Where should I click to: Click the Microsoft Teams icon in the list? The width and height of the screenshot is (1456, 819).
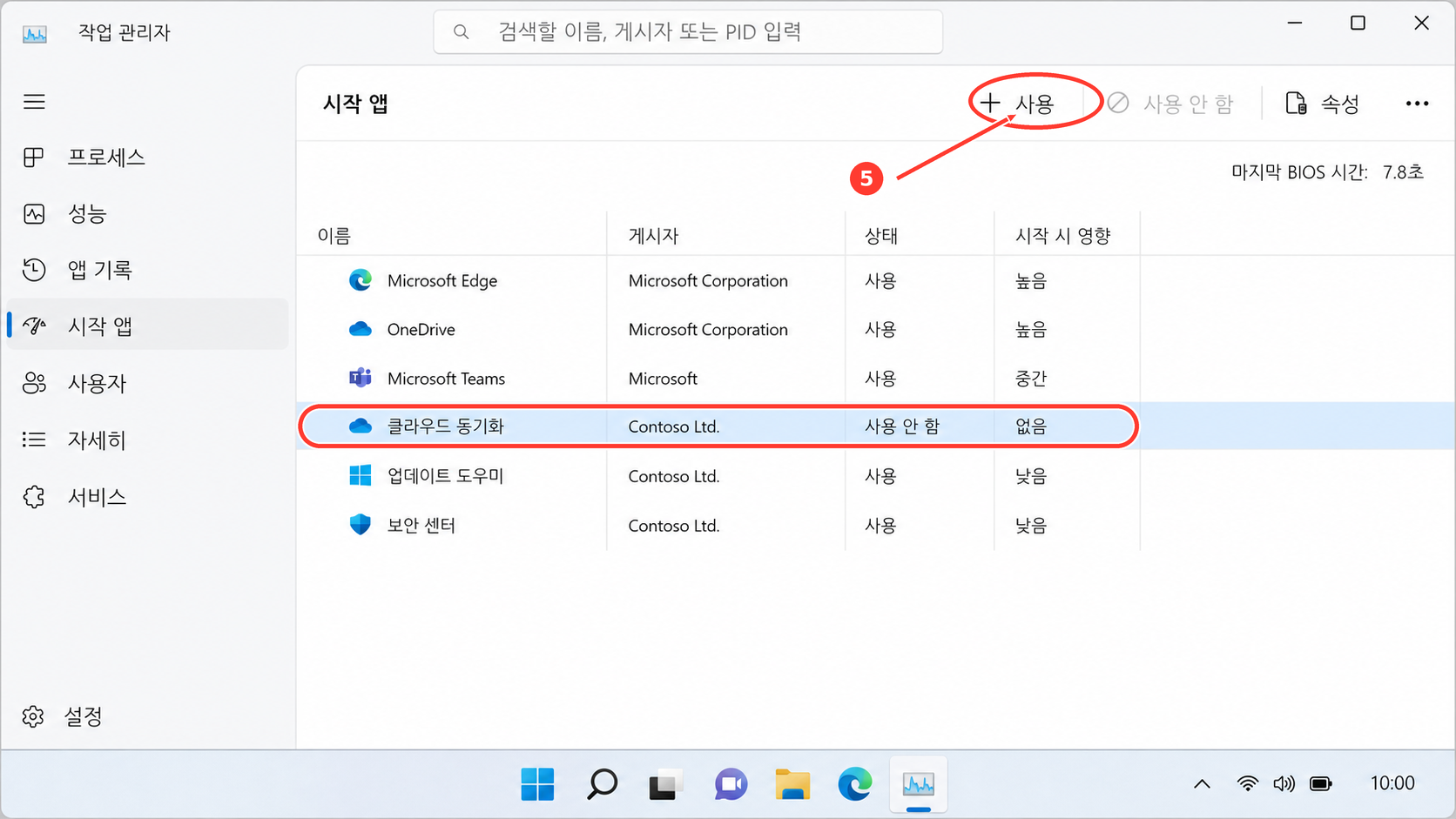361,378
